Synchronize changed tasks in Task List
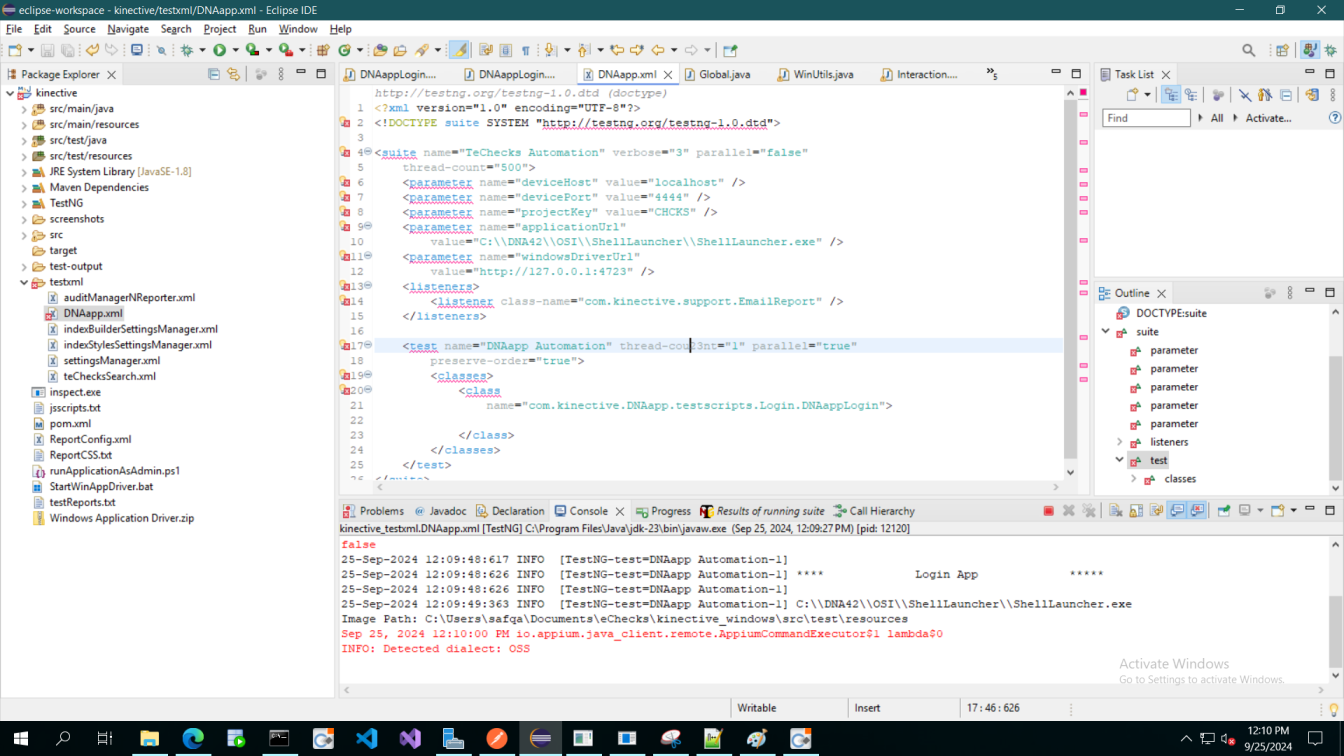The width and height of the screenshot is (1344, 756). [1312, 95]
